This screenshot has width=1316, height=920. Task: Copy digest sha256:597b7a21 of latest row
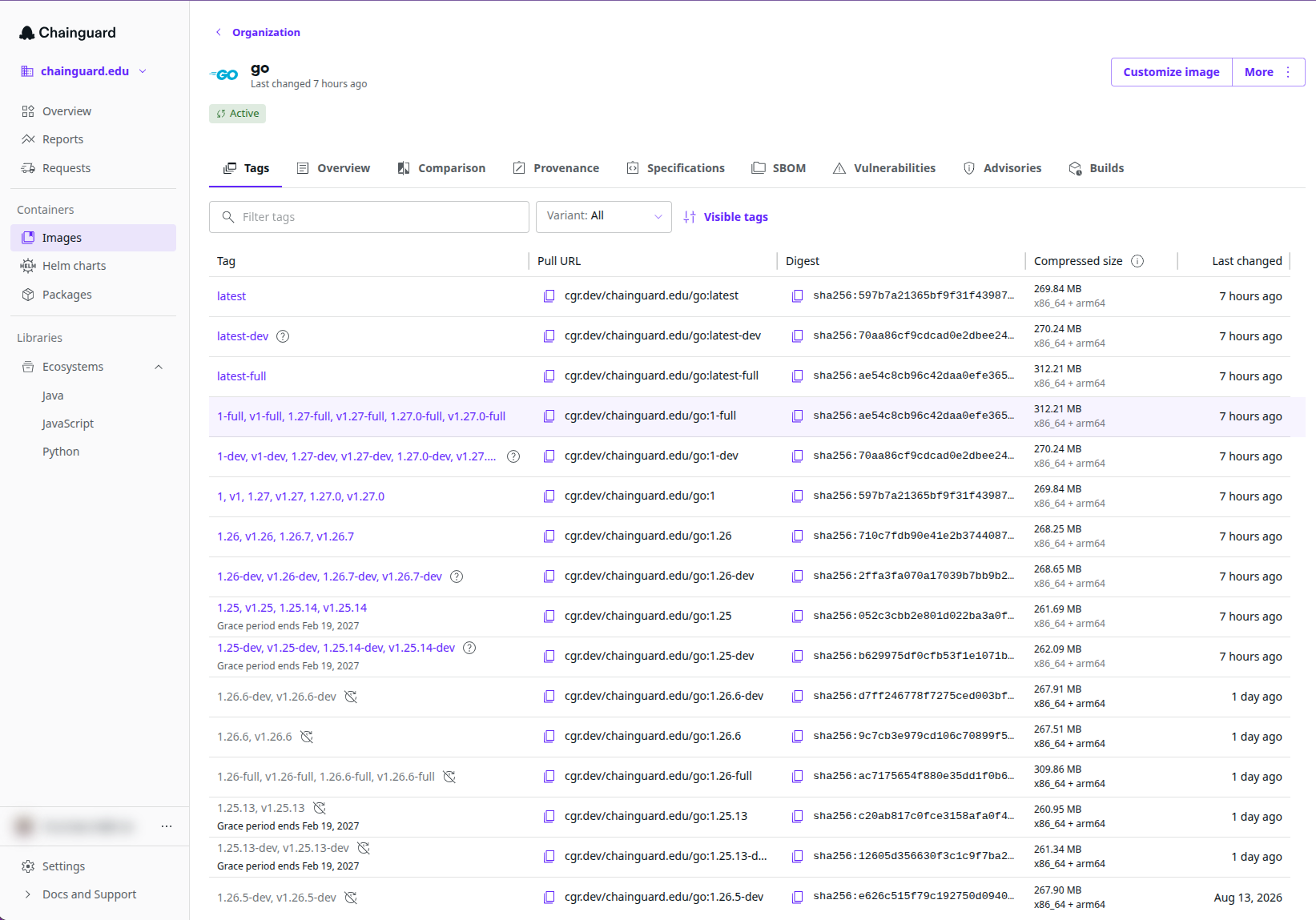(797, 296)
